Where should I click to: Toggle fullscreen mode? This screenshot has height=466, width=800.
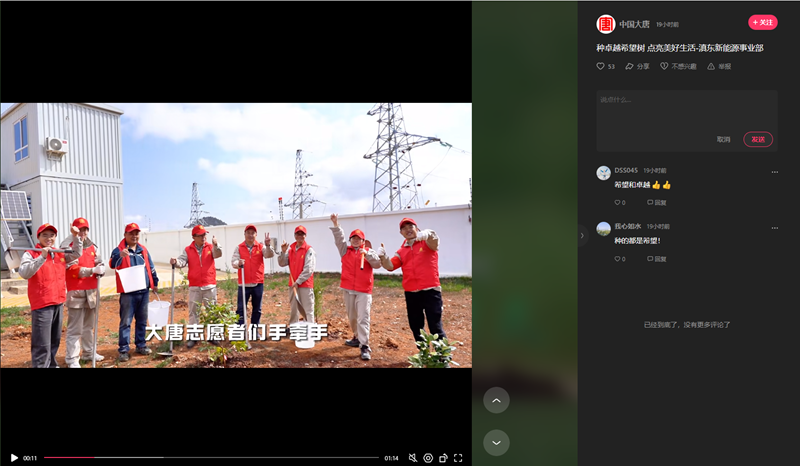click(458, 458)
